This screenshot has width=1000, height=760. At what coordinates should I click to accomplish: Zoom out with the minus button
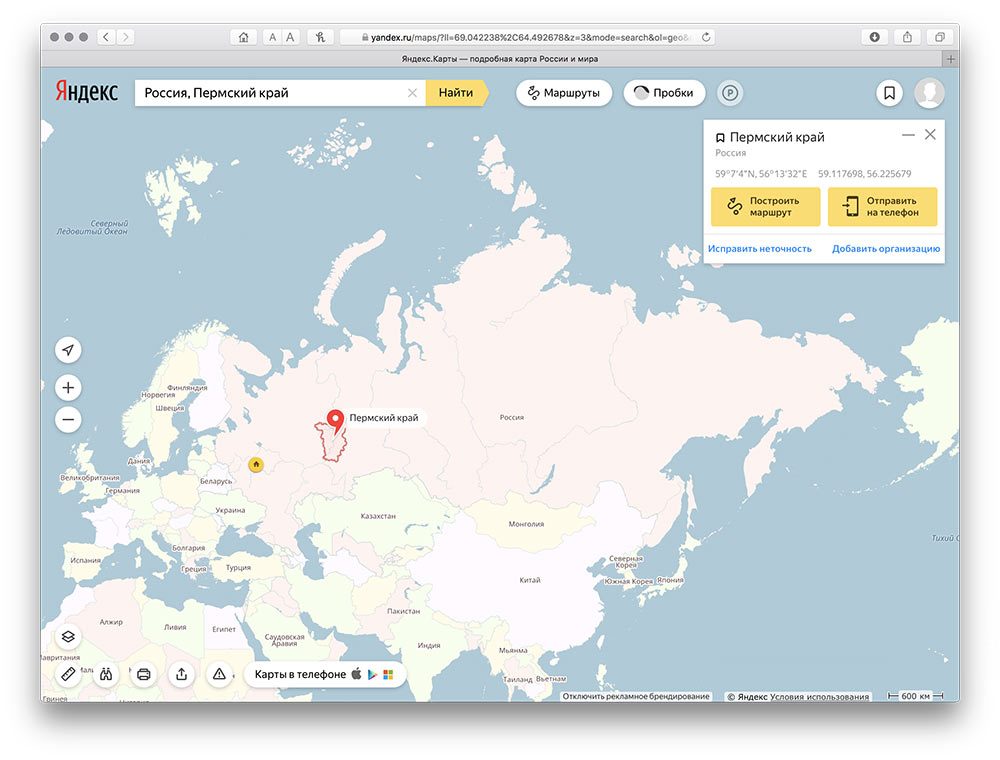tap(68, 420)
